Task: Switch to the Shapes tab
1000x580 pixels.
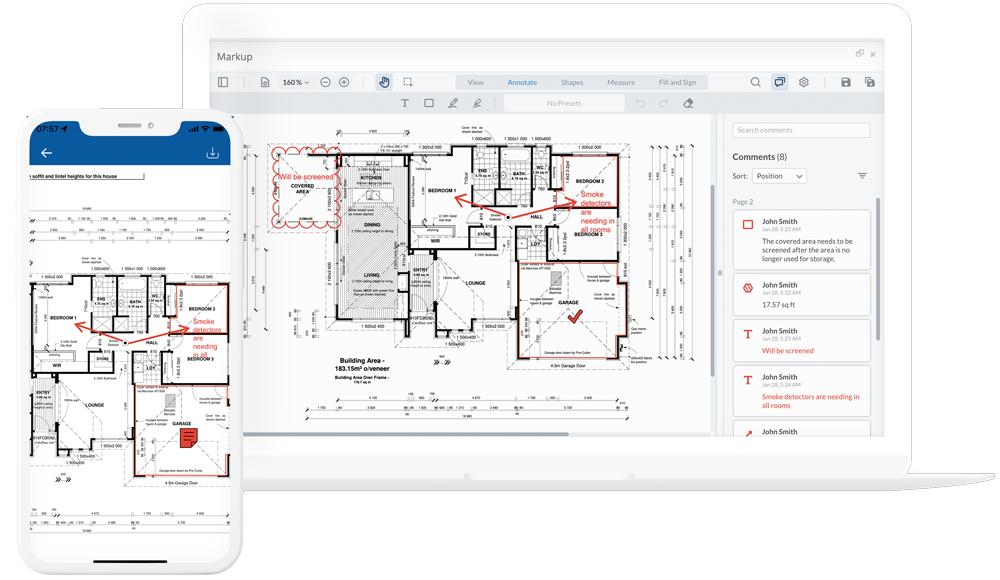Action: click(572, 82)
